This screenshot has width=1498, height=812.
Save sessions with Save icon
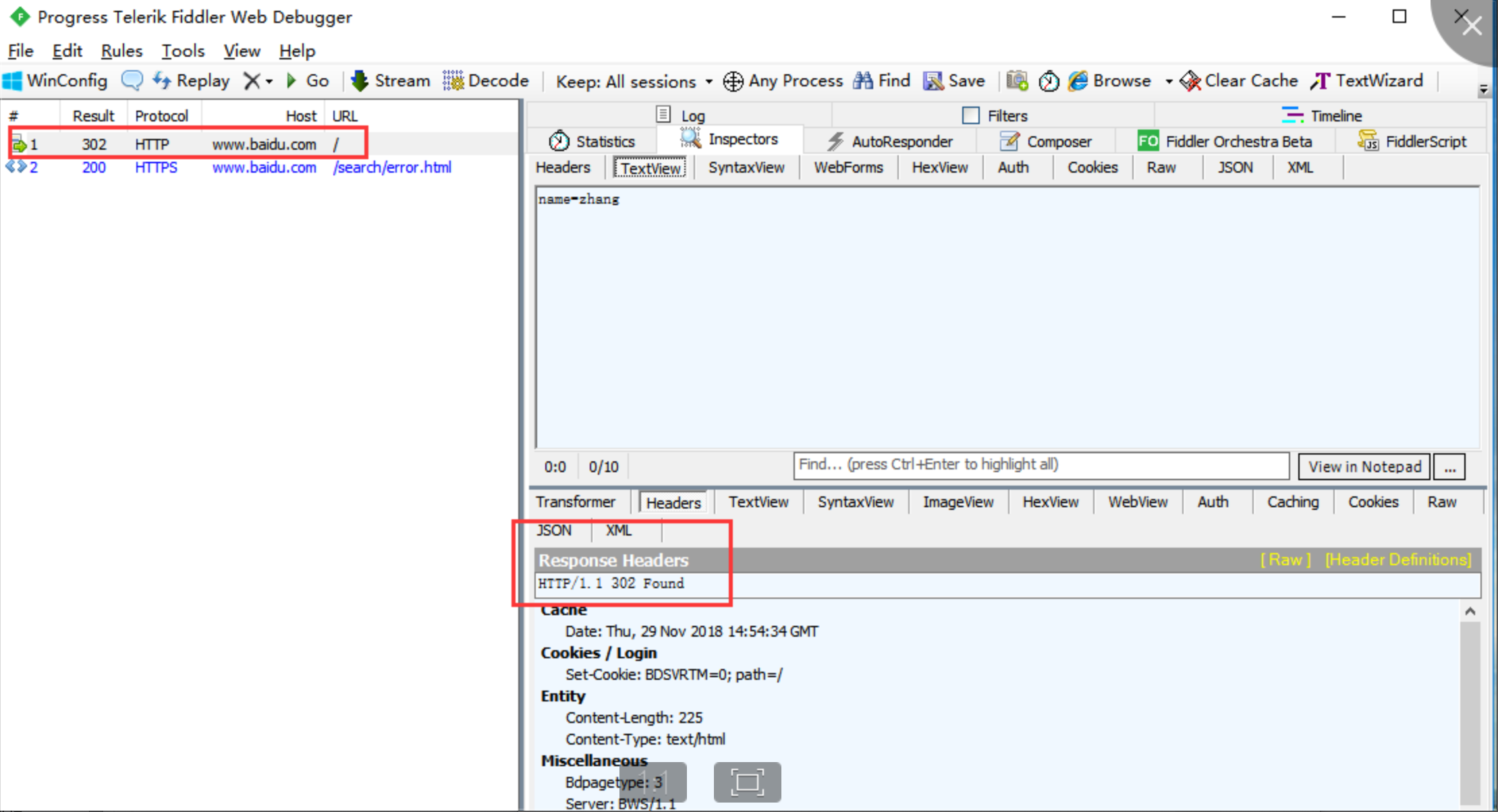(953, 81)
